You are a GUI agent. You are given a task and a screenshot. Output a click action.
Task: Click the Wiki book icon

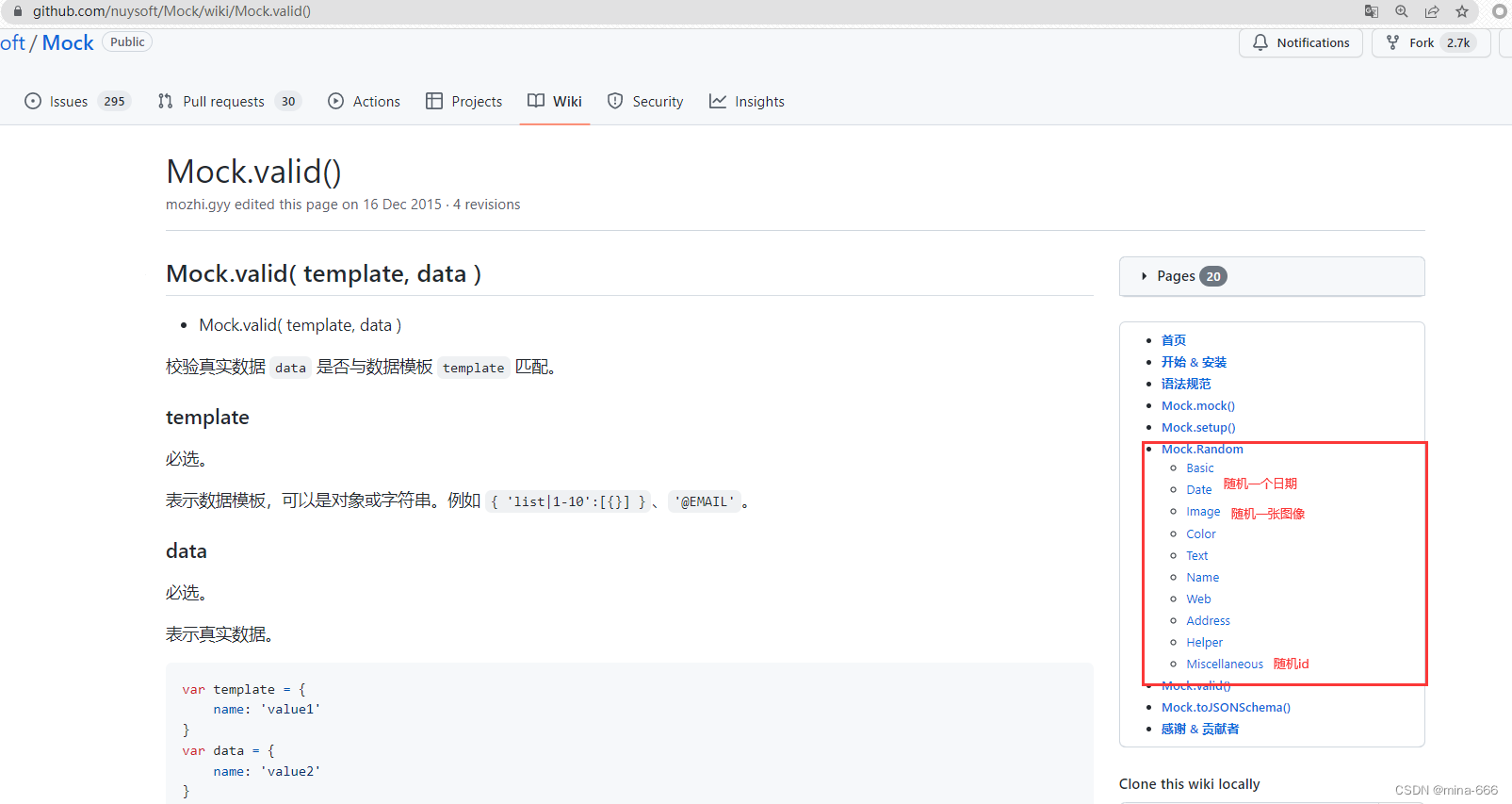tap(536, 101)
